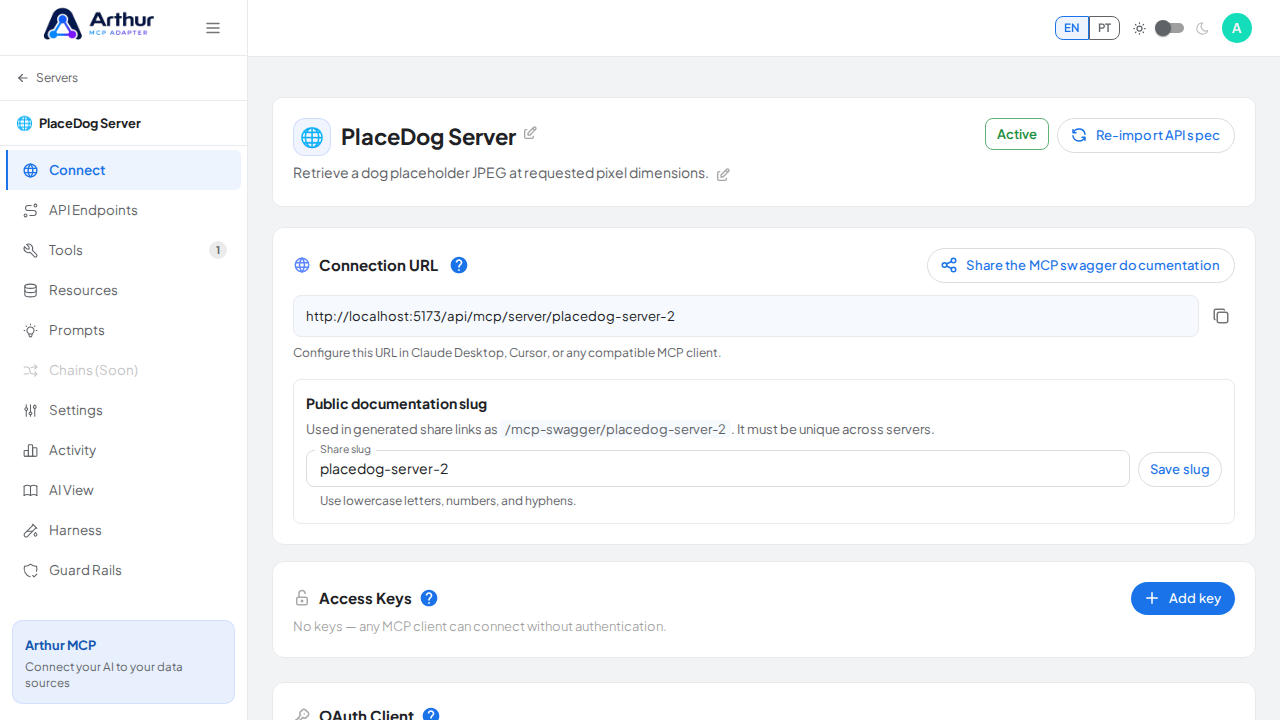Click the lock icon beside Access Keys
Image resolution: width=1280 pixels, height=720 pixels.
click(x=302, y=598)
